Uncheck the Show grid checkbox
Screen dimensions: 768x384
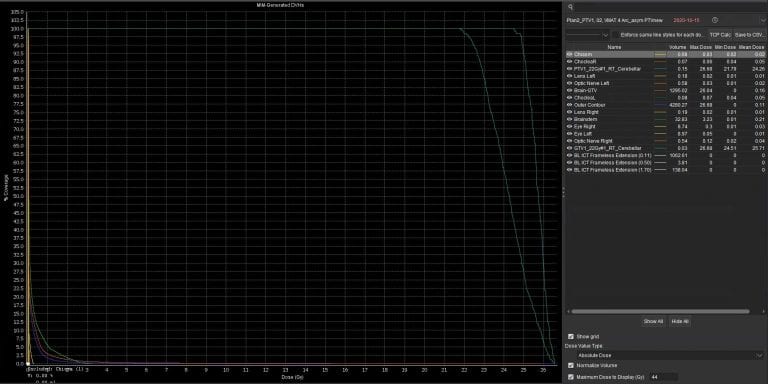pyautogui.click(x=571, y=336)
